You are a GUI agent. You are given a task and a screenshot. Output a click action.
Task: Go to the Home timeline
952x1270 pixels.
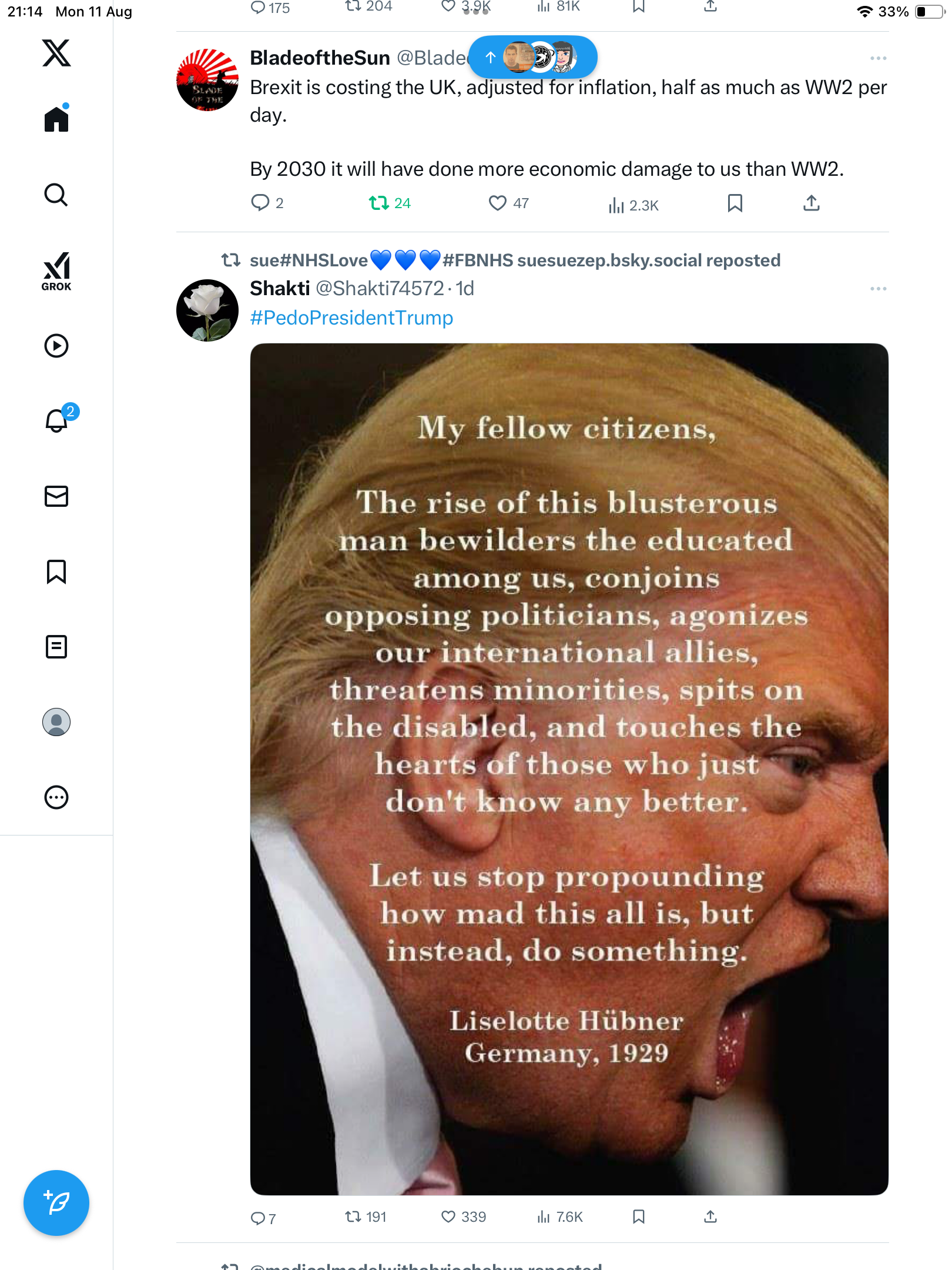coord(56,119)
